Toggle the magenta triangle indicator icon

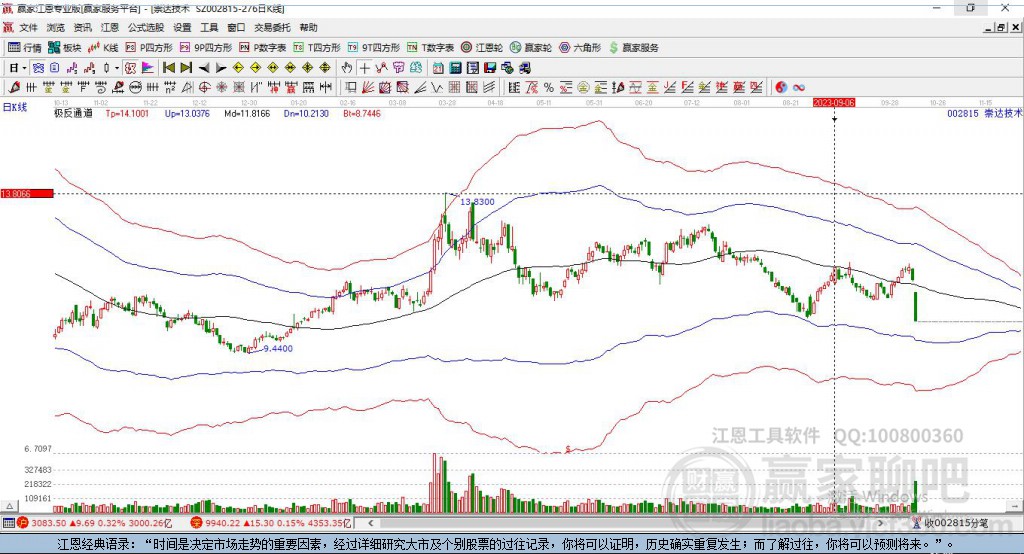point(148,68)
